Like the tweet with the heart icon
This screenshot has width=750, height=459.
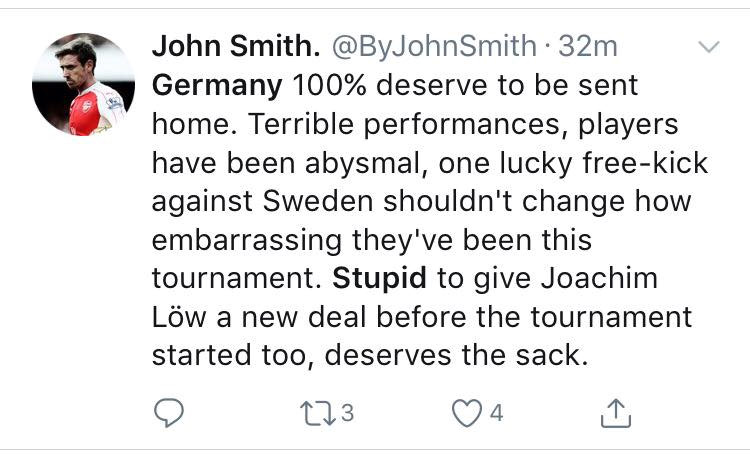467,411
